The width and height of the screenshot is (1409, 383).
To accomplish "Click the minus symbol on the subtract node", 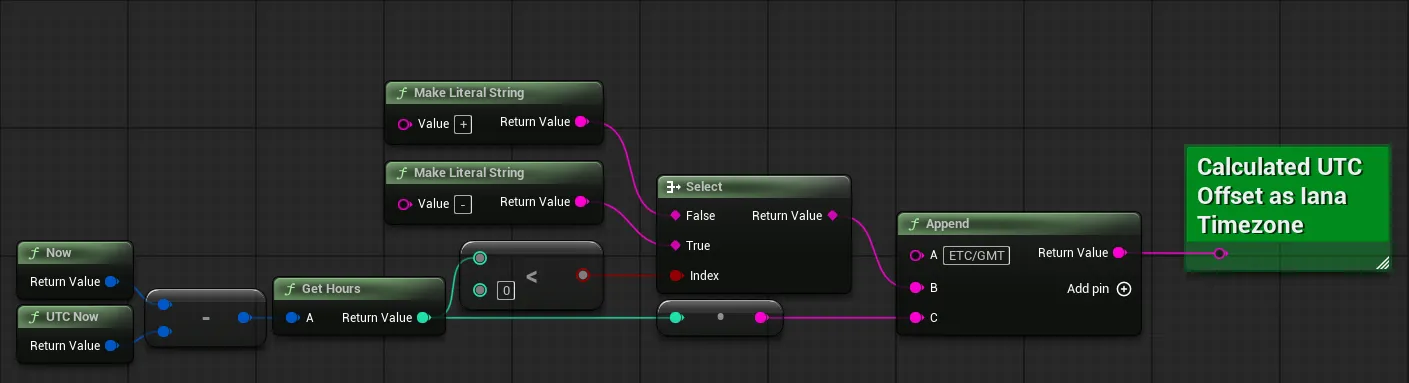I will 206,318.
